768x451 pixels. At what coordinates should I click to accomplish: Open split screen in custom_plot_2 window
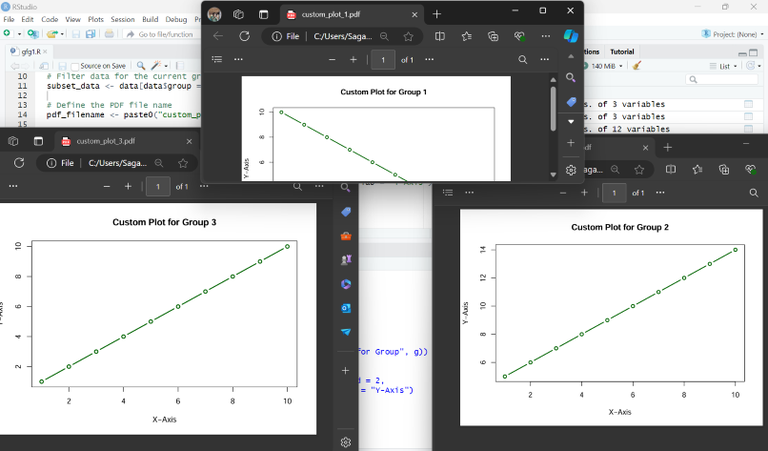671,169
